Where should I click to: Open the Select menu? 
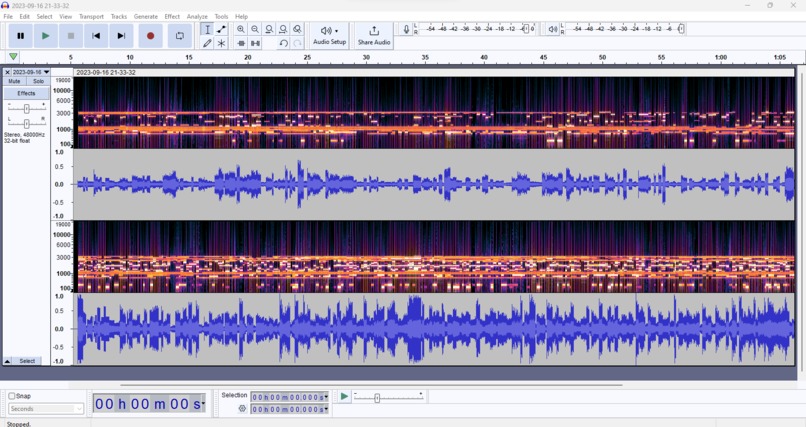pyautogui.click(x=45, y=16)
